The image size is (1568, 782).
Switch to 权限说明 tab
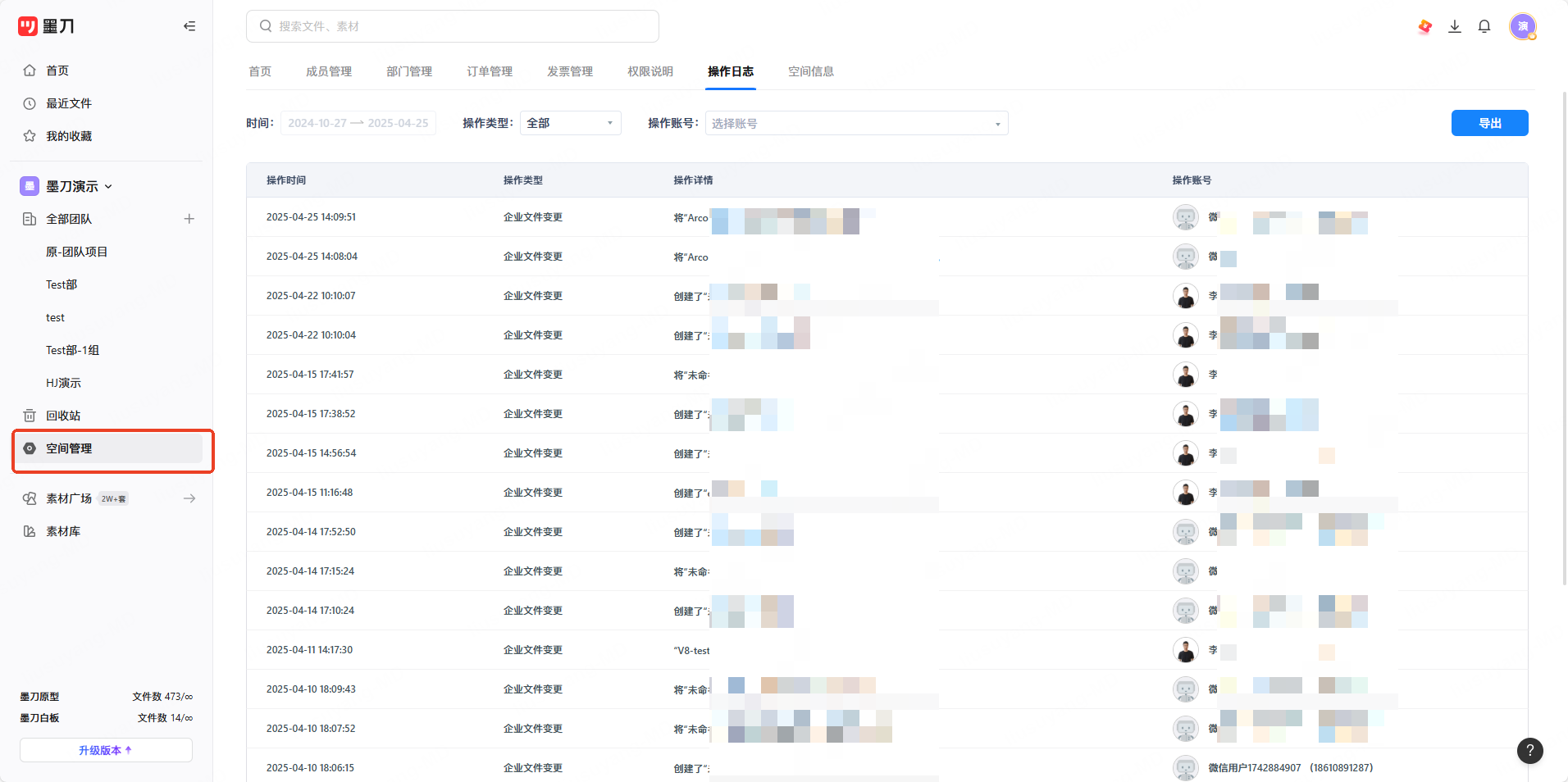click(650, 71)
